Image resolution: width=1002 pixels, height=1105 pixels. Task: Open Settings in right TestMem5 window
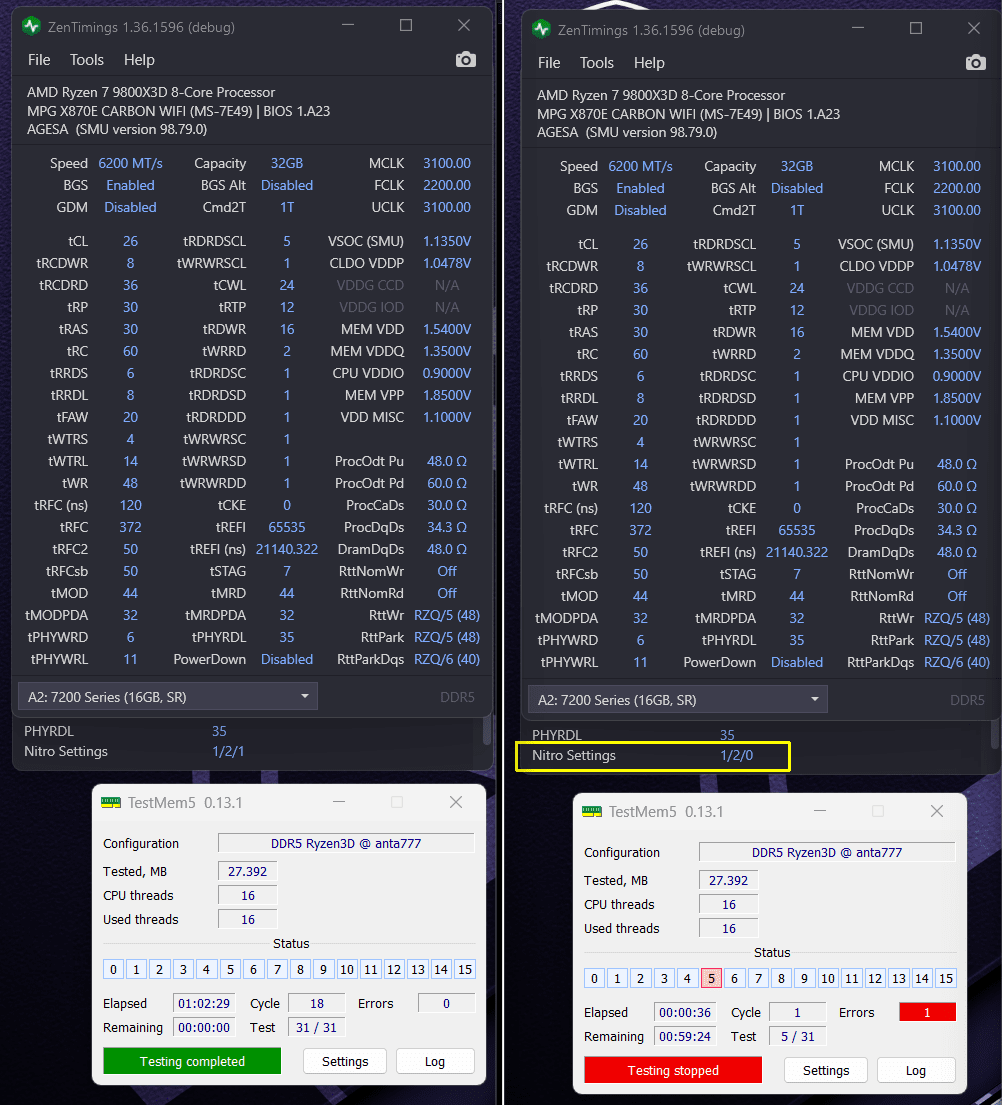pos(826,1070)
